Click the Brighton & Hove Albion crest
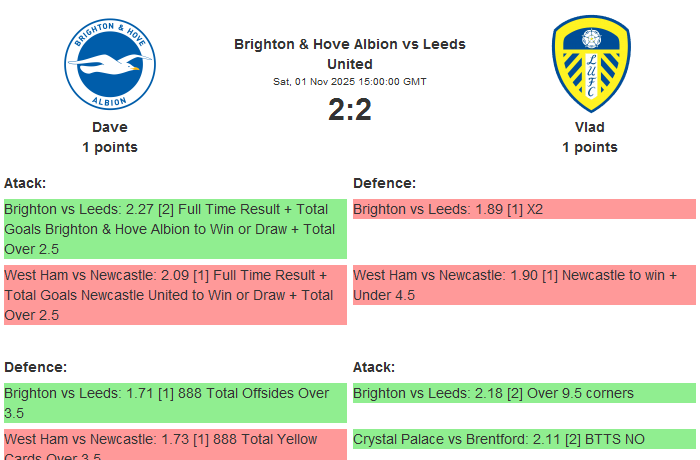This screenshot has width=700, height=460. 109,63
